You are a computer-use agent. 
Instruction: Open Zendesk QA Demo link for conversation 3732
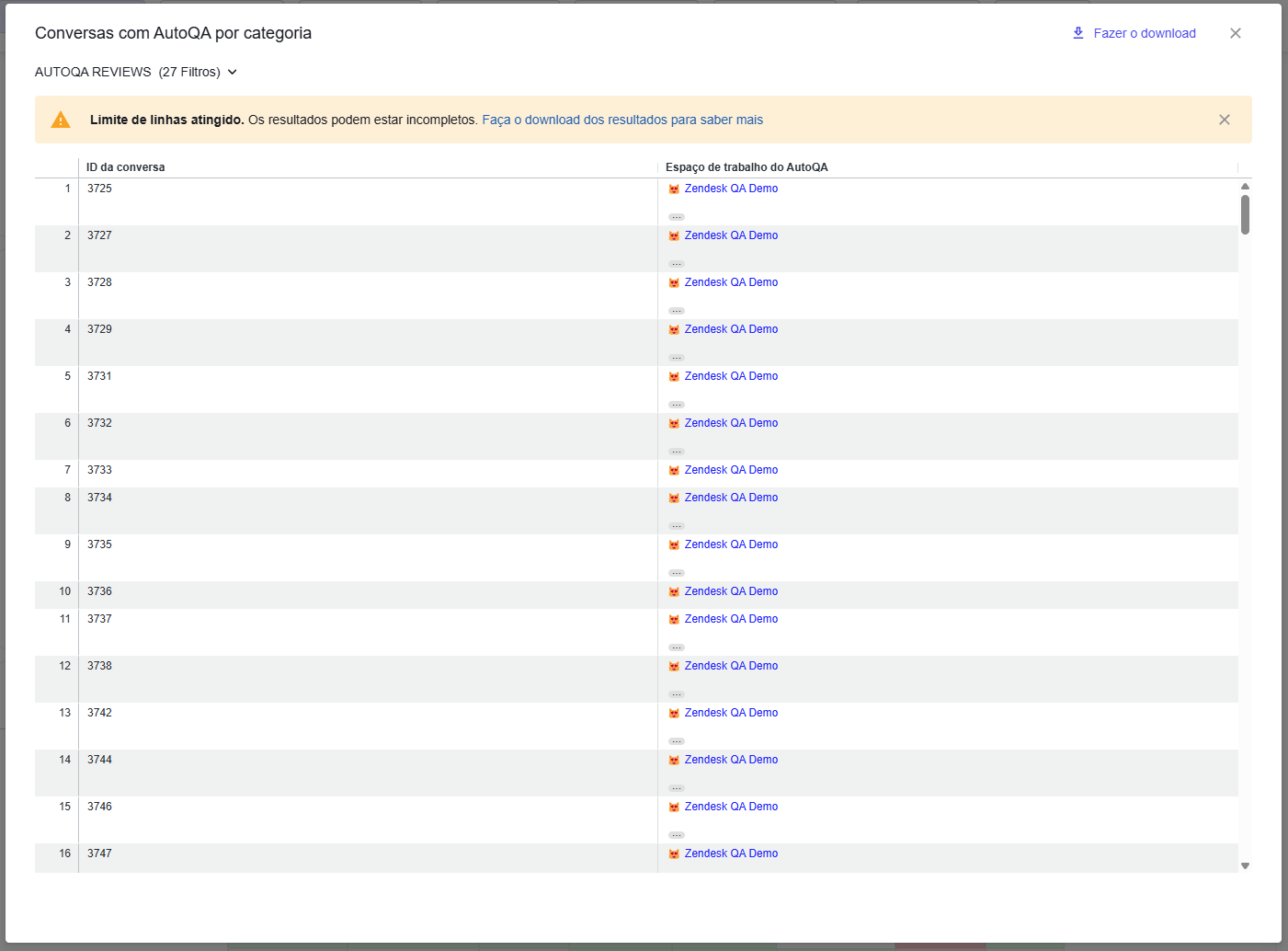tap(731, 423)
